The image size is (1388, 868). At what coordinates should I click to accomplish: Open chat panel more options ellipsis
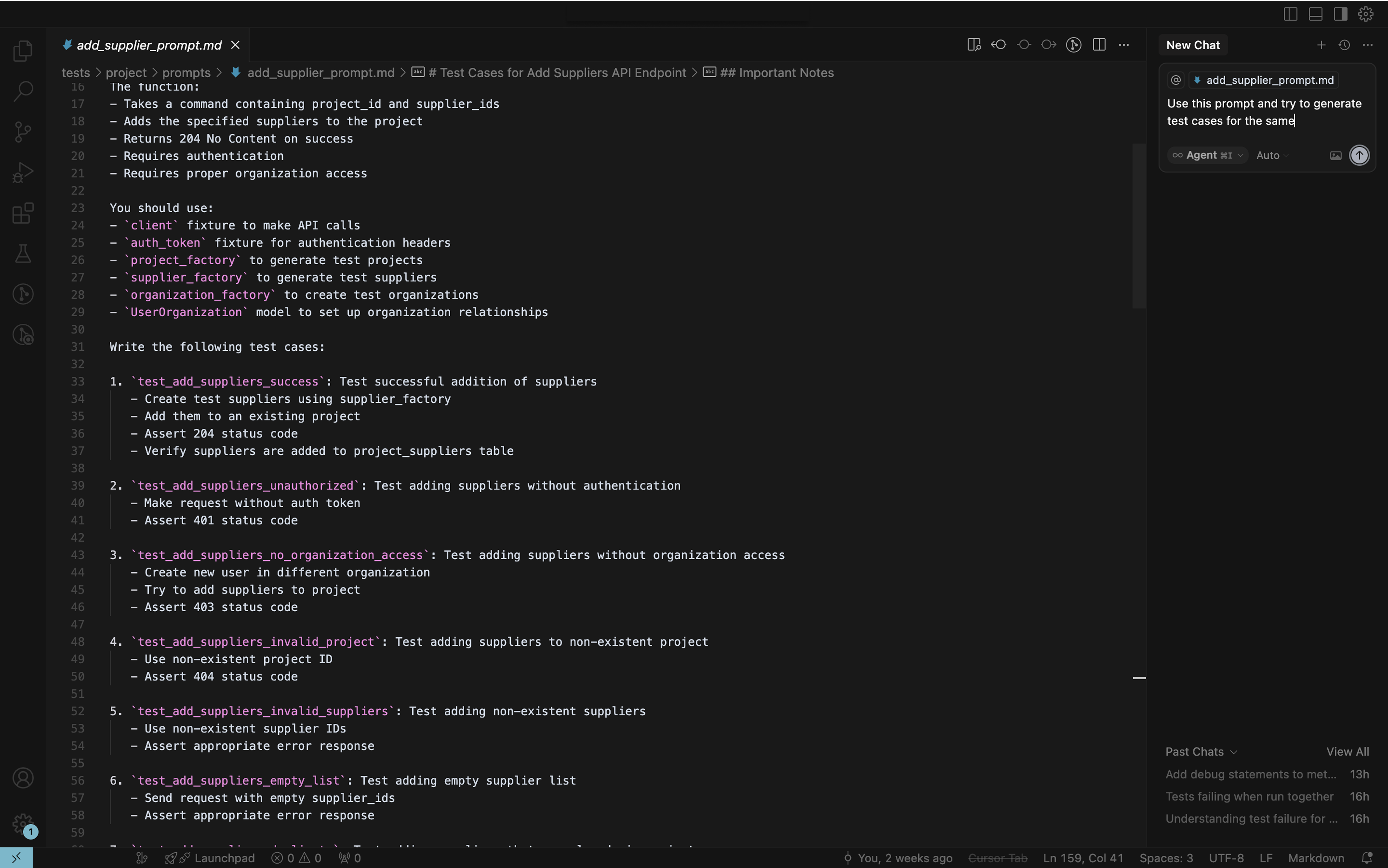point(1368,45)
